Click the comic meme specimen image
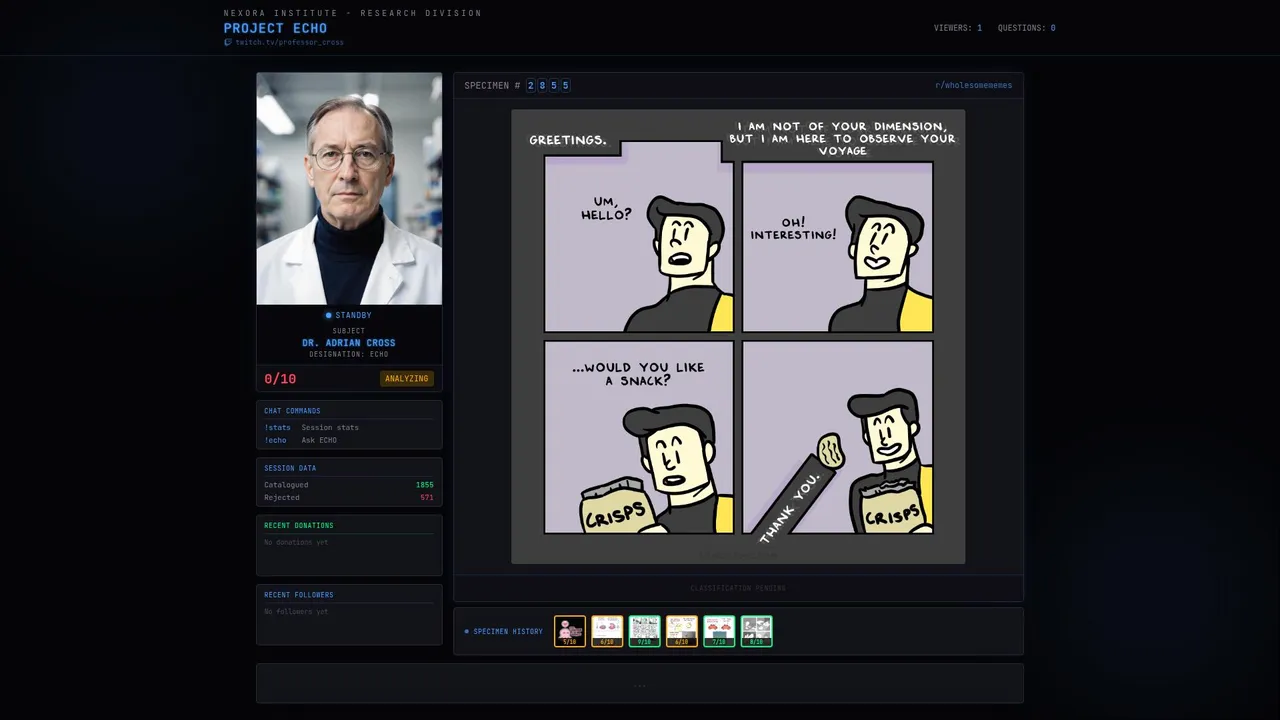The height and width of the screenshot is (720, 1280). [738, 337]
